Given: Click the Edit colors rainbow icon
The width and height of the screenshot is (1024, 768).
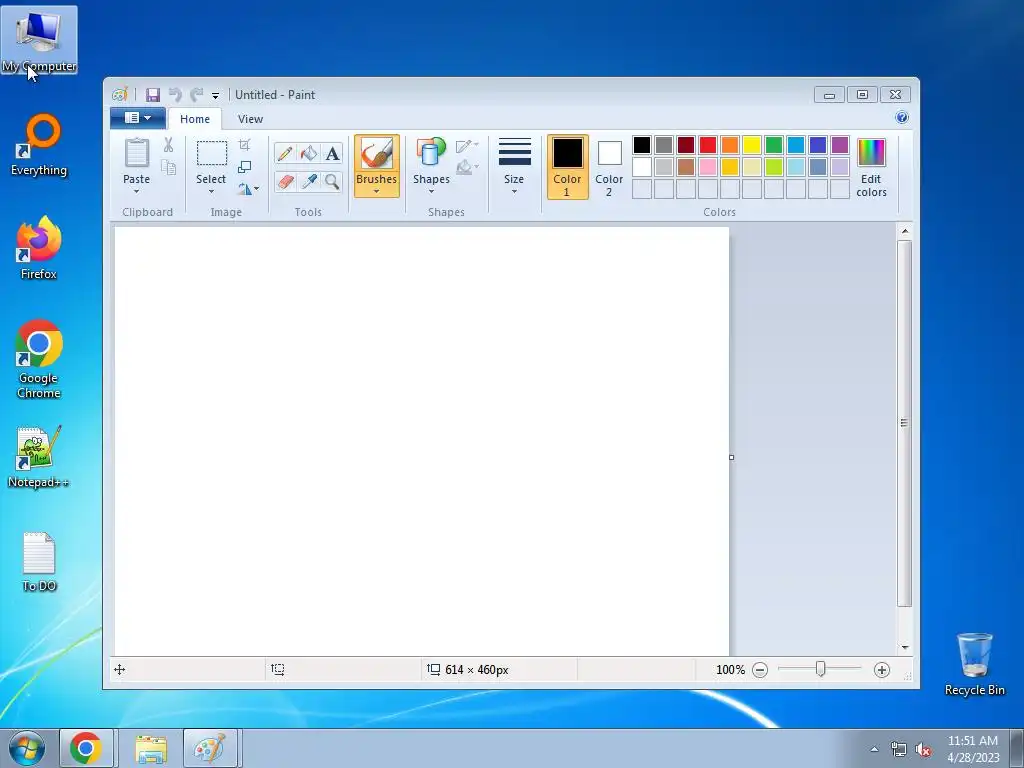Looking at the screenshot, I should click(871, 153).
